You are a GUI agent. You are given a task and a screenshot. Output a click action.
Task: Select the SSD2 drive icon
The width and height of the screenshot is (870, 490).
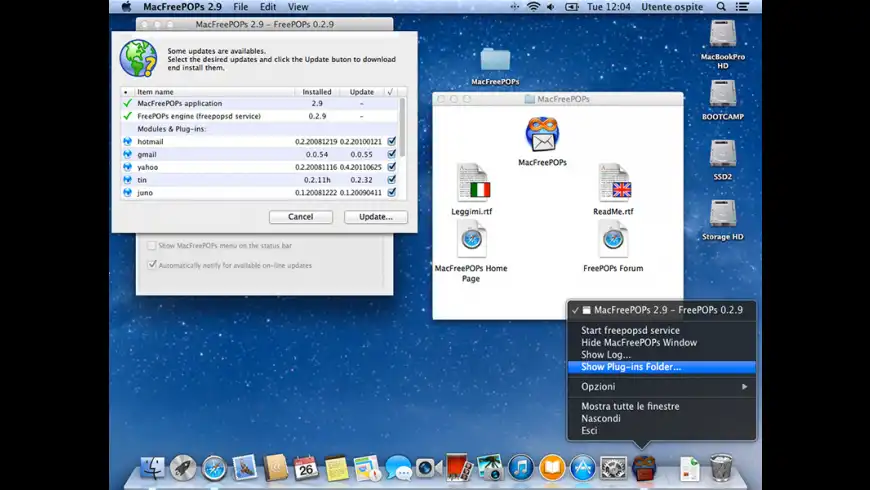[x=722, y=154]
